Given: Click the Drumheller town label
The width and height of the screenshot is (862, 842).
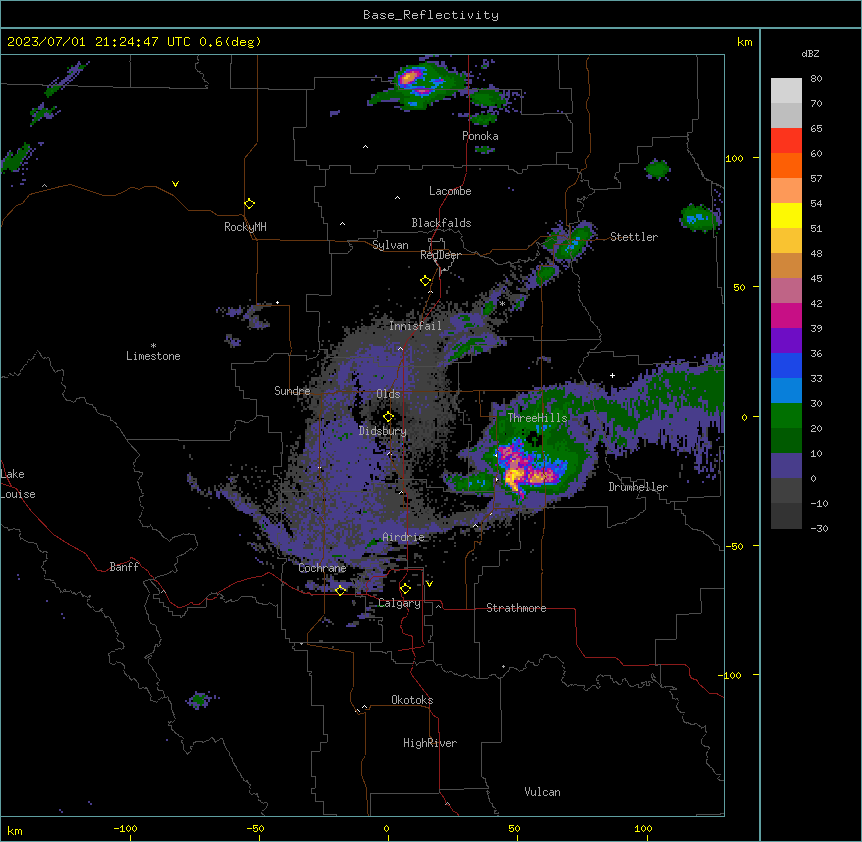Looking at the screenshot, I should click(638, 487).
